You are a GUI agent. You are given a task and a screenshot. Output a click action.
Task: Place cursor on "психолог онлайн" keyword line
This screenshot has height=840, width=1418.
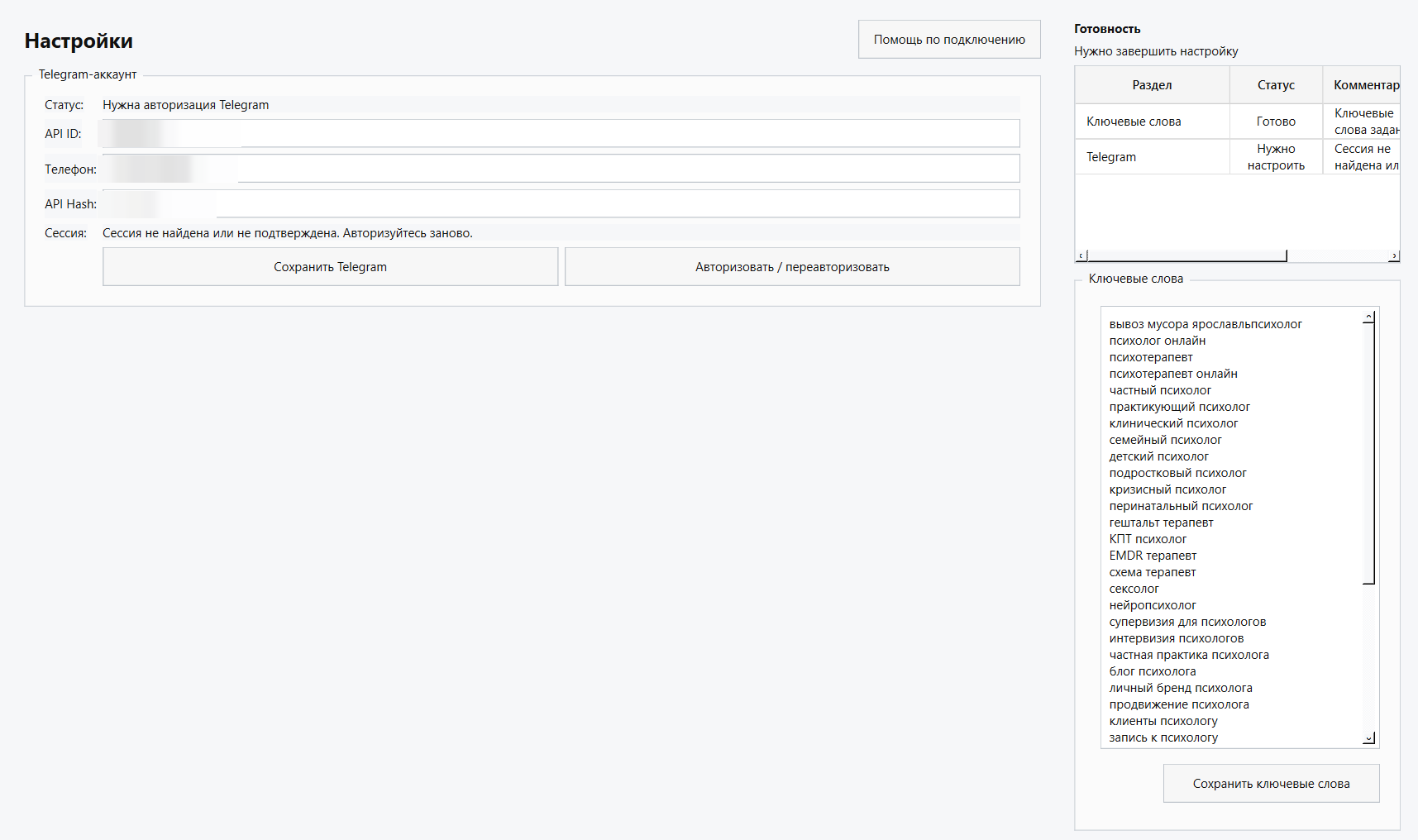1158,341
